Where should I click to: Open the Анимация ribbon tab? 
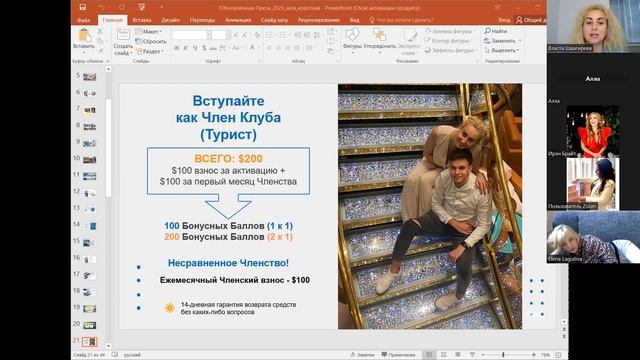[238, 20]
